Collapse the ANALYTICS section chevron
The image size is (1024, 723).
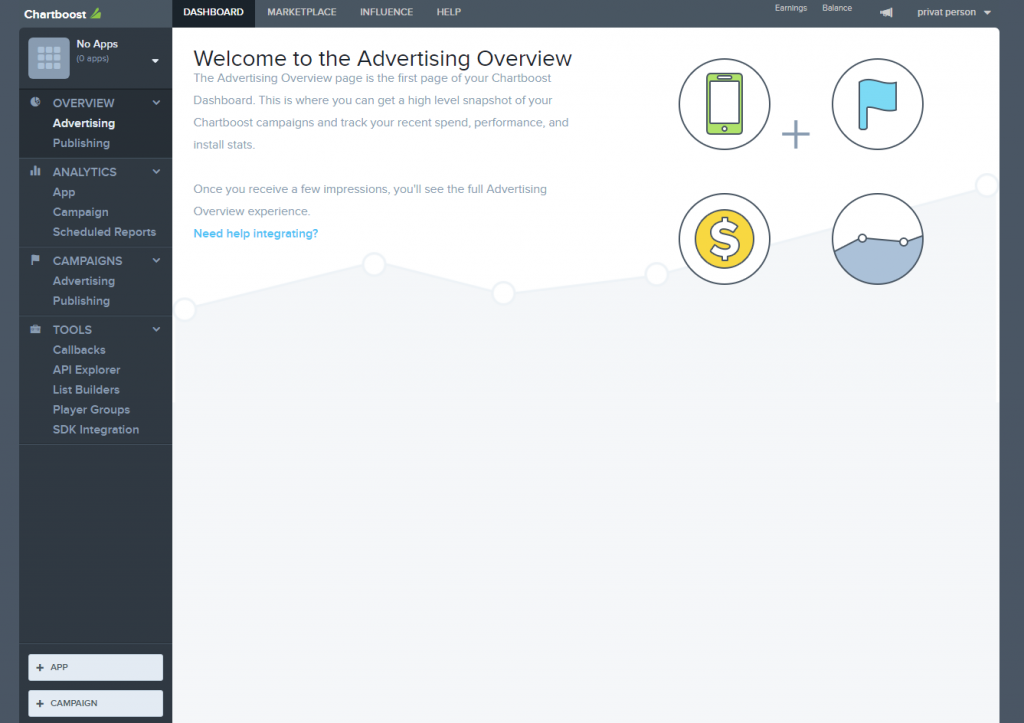(x=156, y=171)
